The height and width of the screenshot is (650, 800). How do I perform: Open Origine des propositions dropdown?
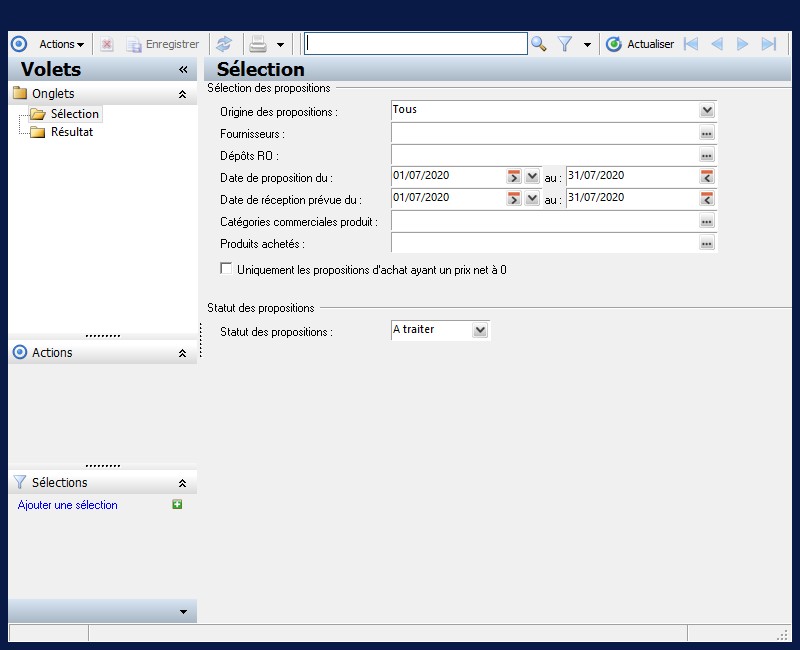pyautogui.click(x=707, y=110)
